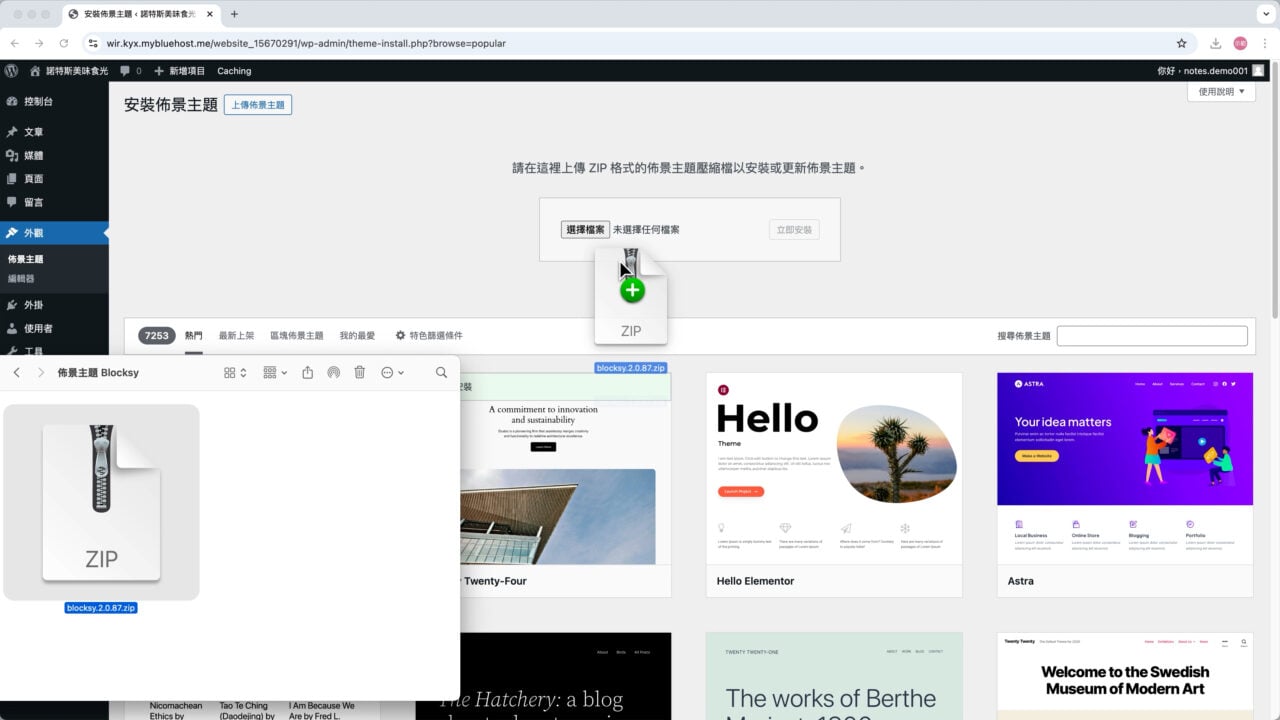Open Chrome downloads icon

(1215, 43)
